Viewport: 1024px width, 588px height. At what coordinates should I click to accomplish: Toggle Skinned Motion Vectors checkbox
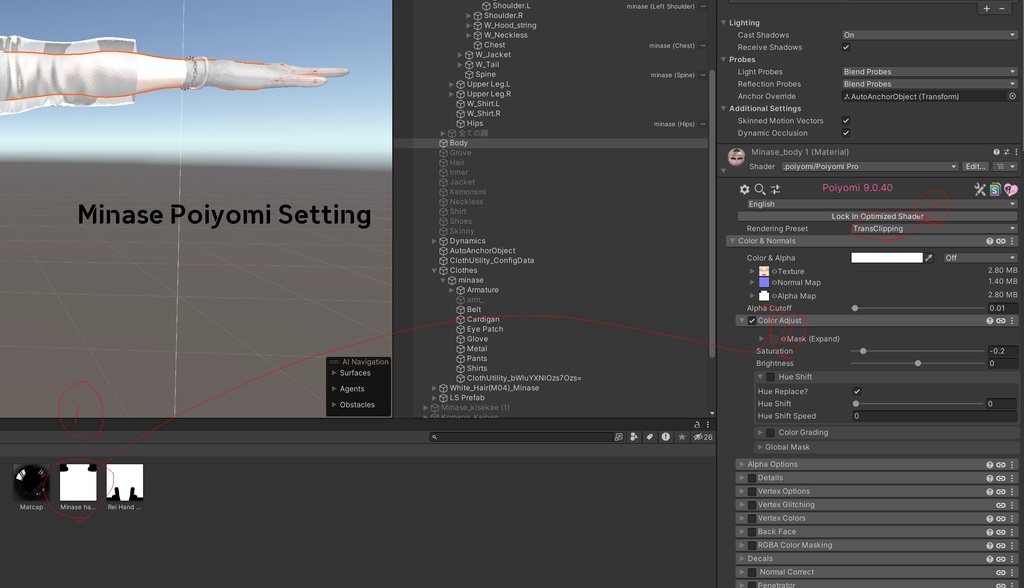[x=845, y=120]
